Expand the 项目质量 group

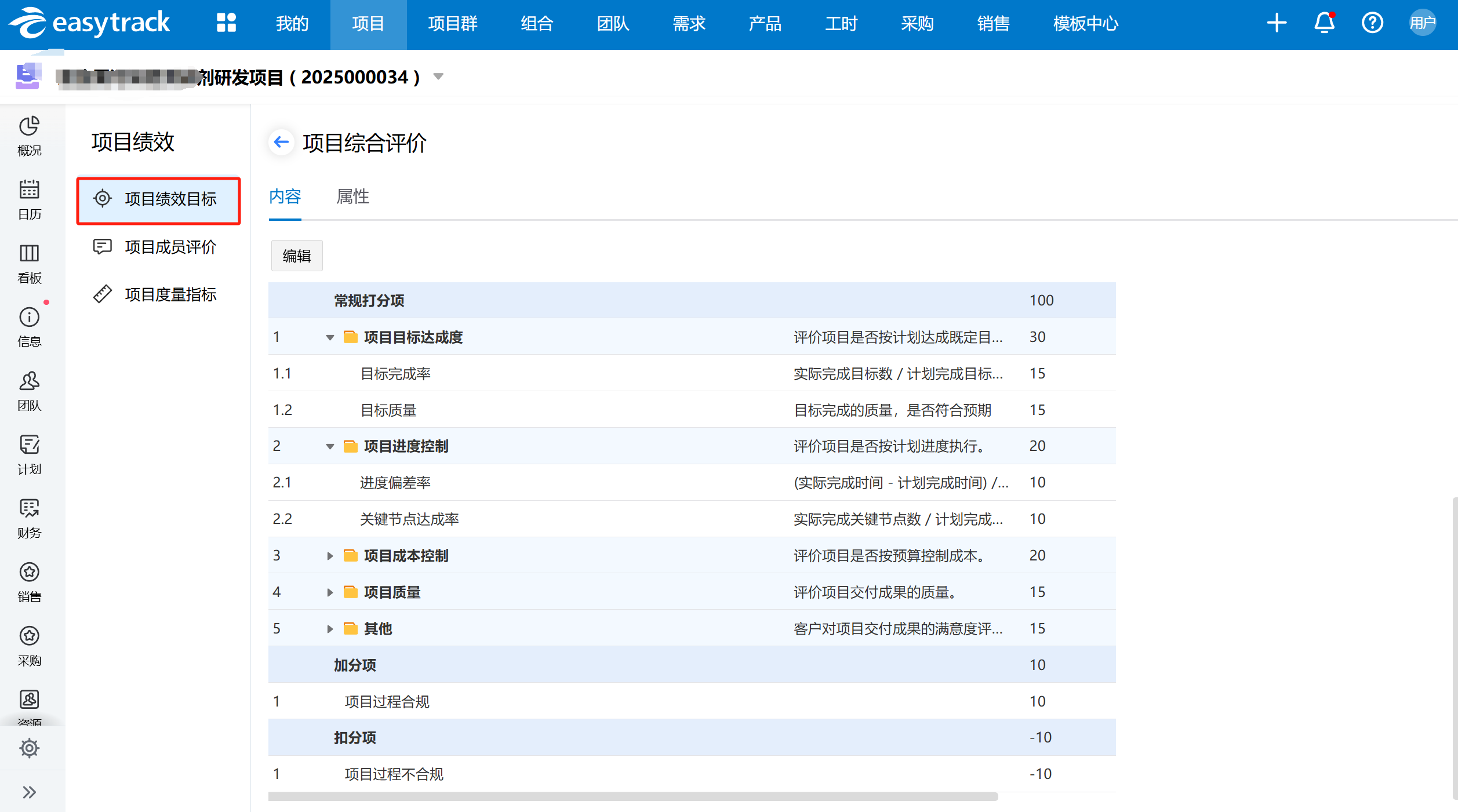330,592
